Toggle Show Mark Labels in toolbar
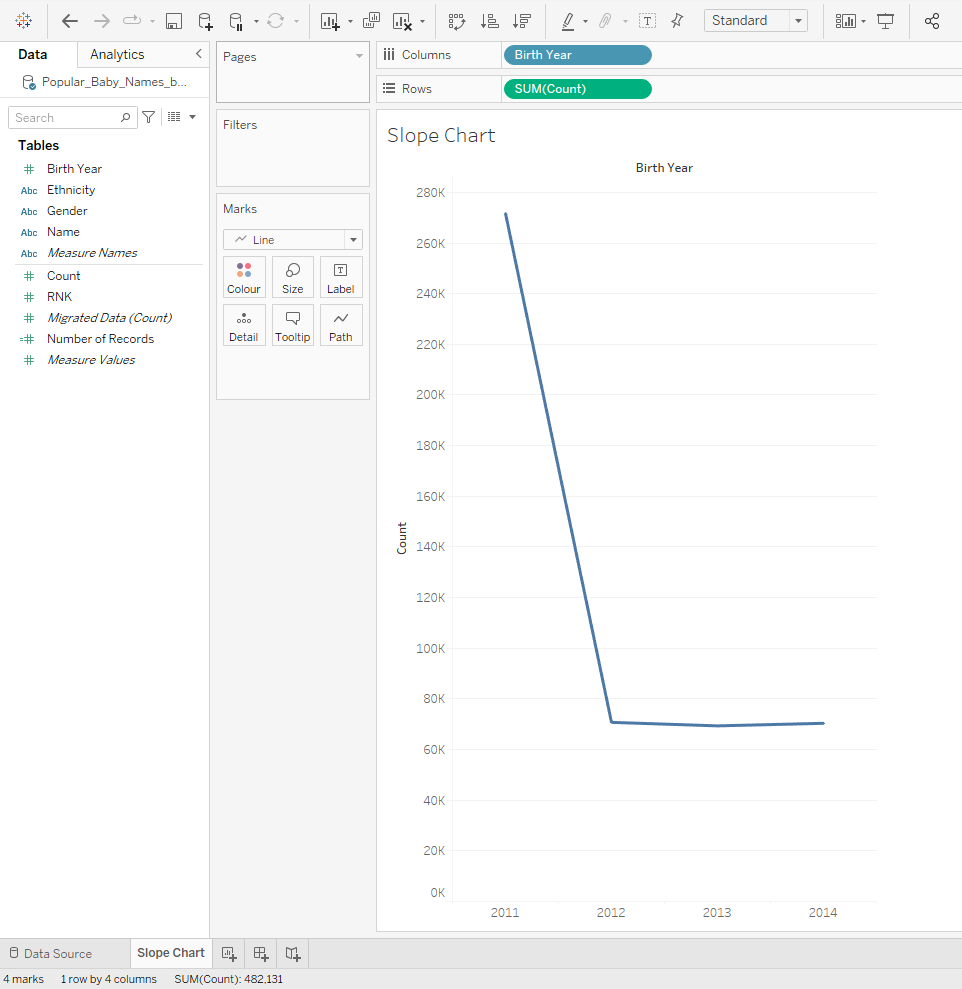The height and width of the screenshot is (989, 962). (x=647, y=21)
